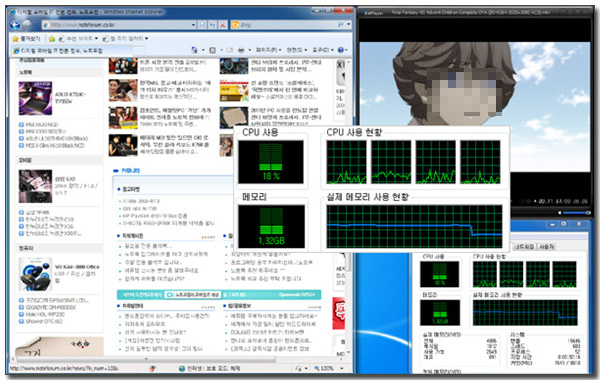Go back with the browser Back arrow
The image size is (600, 380).
(15, 25)
